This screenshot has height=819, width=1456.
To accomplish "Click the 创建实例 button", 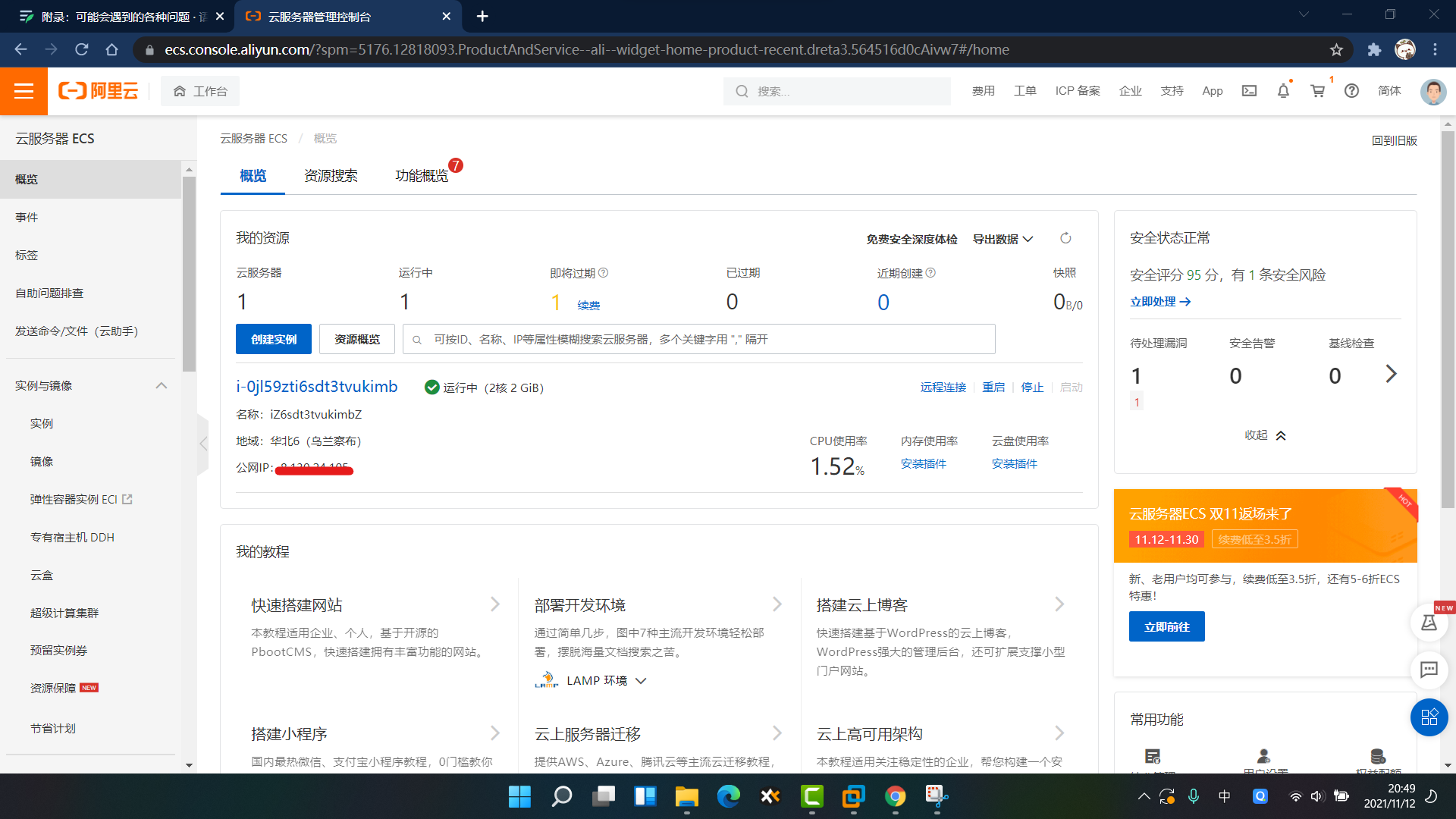I will click(x=274, y=339).
